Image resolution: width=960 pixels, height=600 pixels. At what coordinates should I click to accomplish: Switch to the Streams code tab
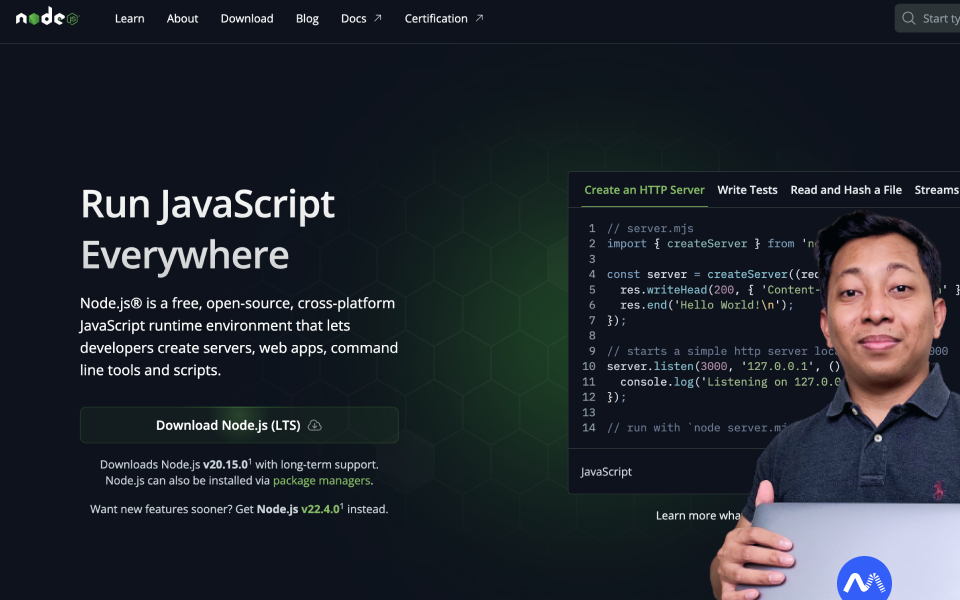936,190
